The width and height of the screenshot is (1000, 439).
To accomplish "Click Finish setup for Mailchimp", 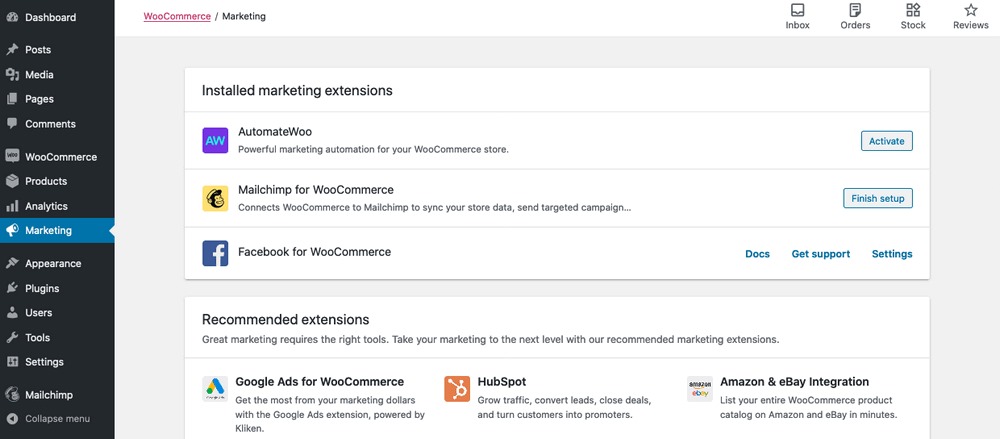I will [x=878, y=198].
